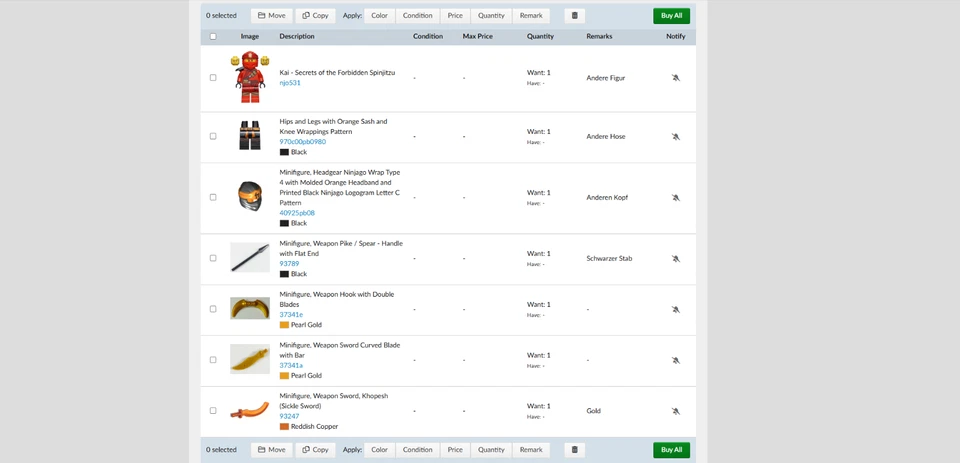
Task: Click the 'Schwarzer Stab' remark
Action: [x=609, y=258]
